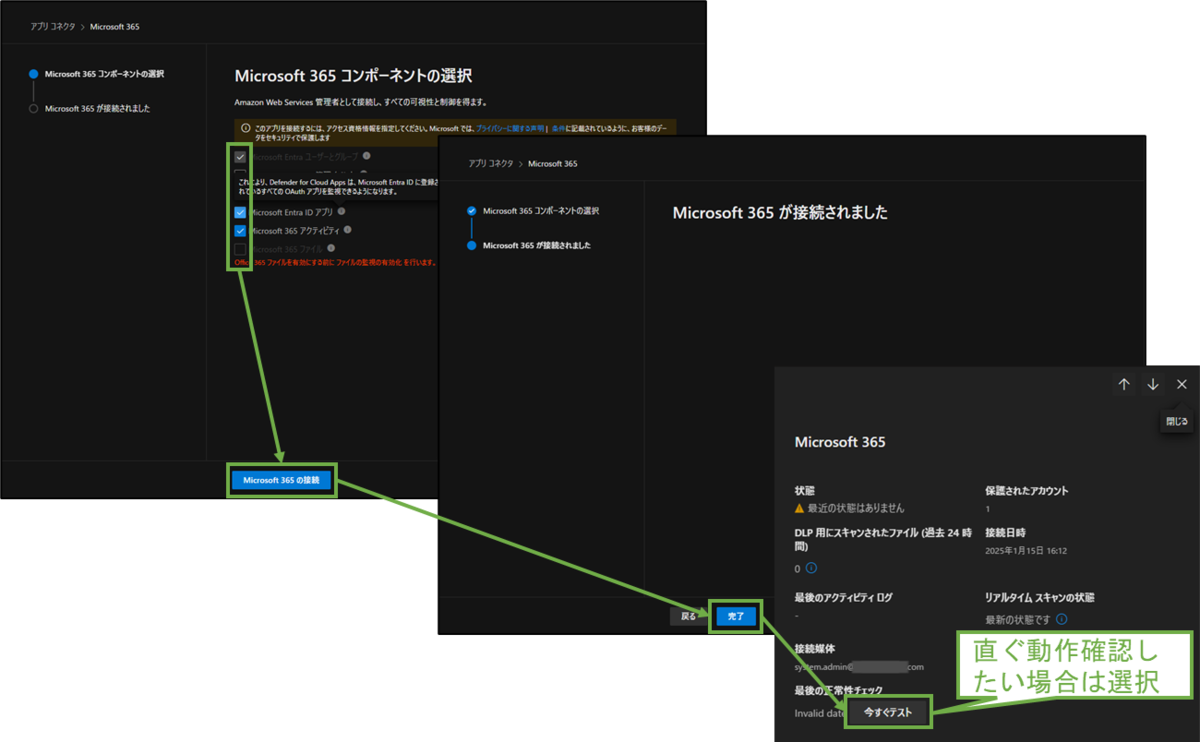The width and height of the screenshot is (1200, 742).
Task: Click アプリ コネクタ breadcrumb in the connected window
Action: click(x=491, y=163)
